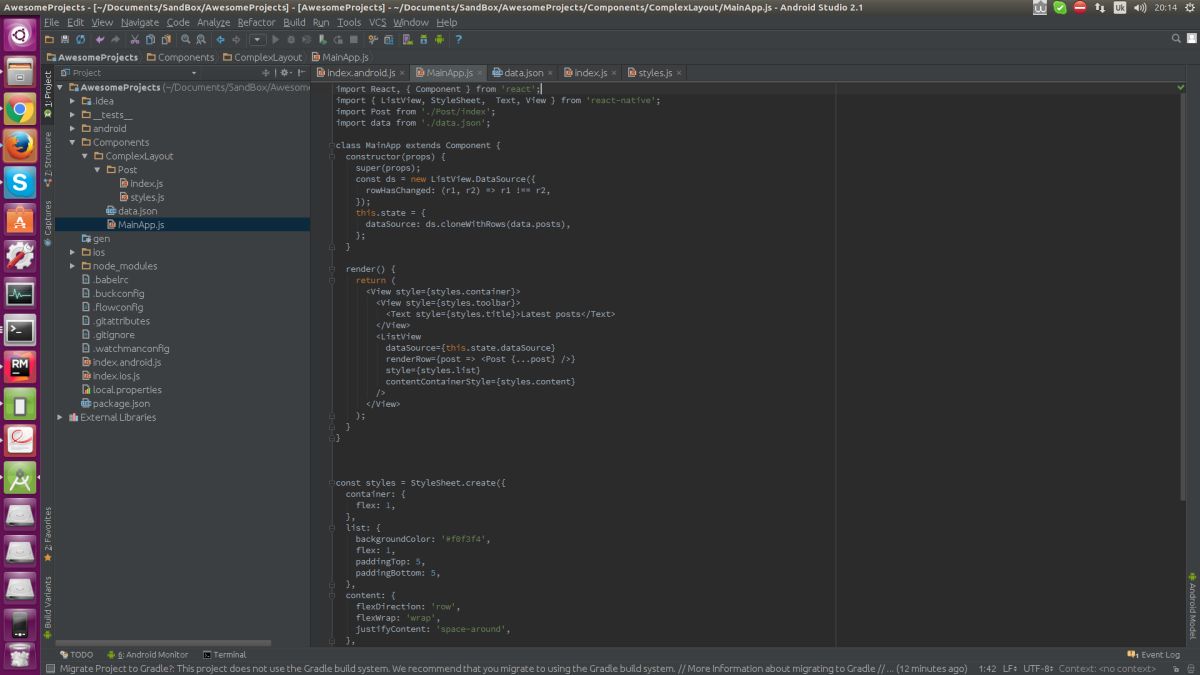
Task: Open the VCS menu
Action: (x=378, y=22)
